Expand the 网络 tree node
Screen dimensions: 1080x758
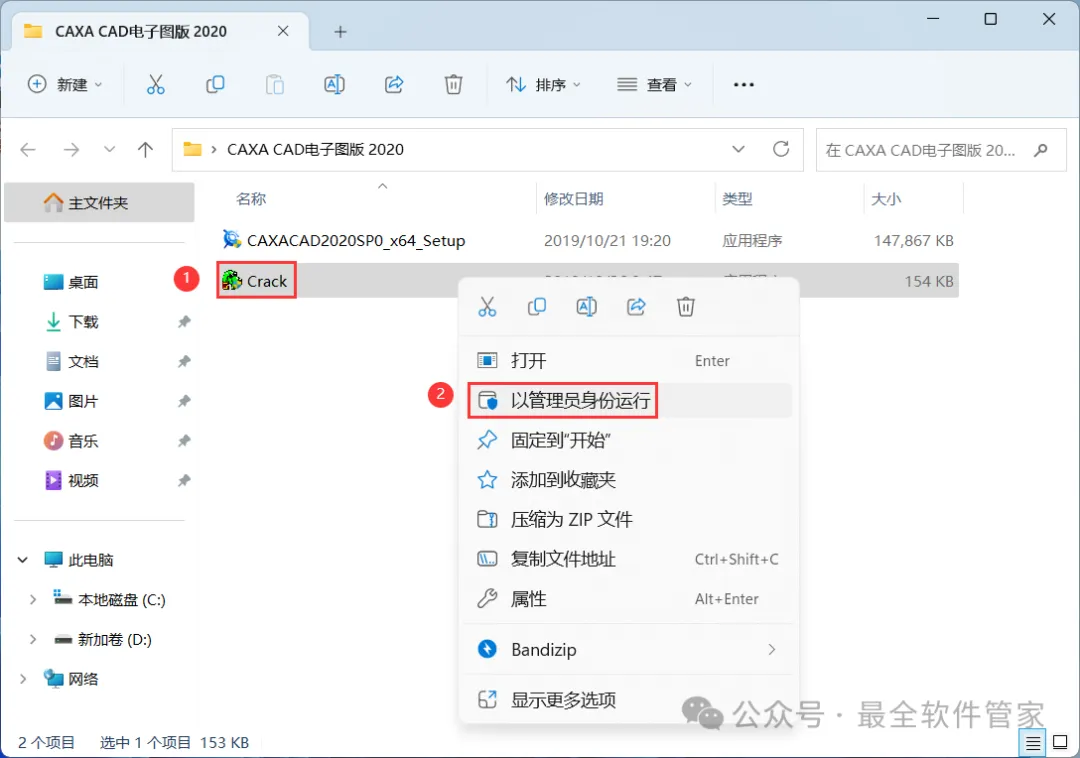click(23, 679)
